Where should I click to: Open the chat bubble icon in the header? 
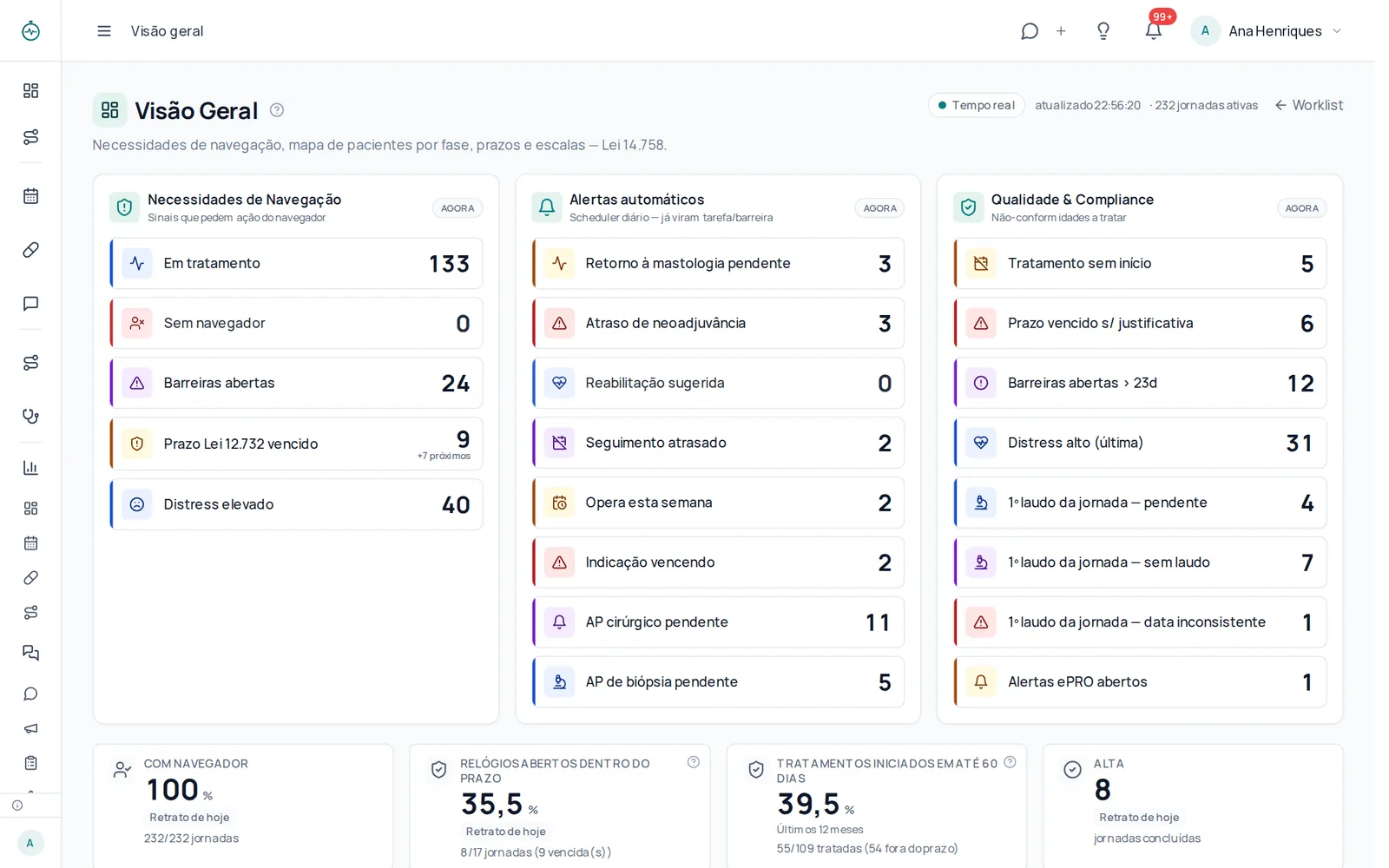[x=1030, y=31]
